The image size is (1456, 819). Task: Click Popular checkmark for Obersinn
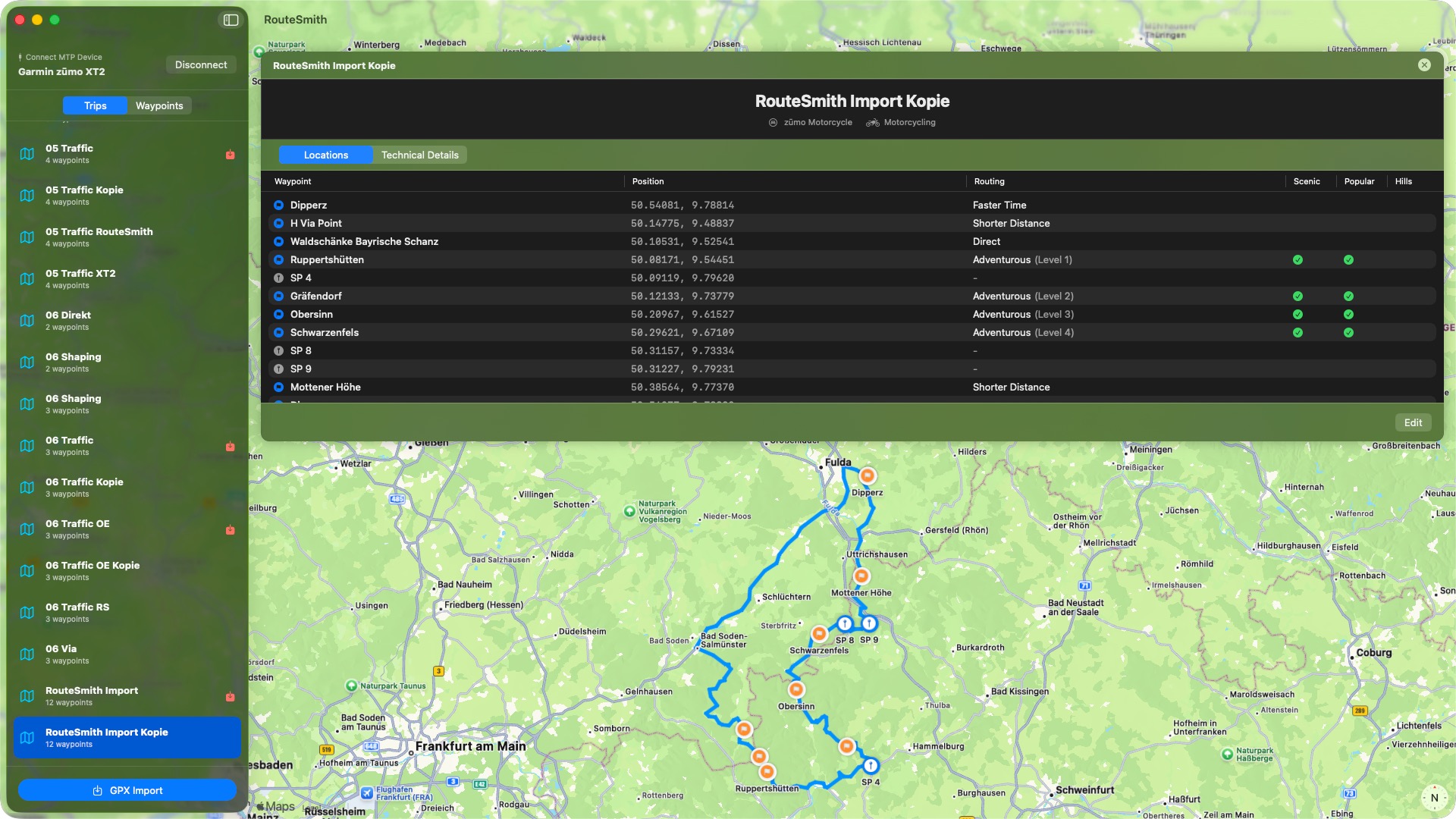(1348, 315)
